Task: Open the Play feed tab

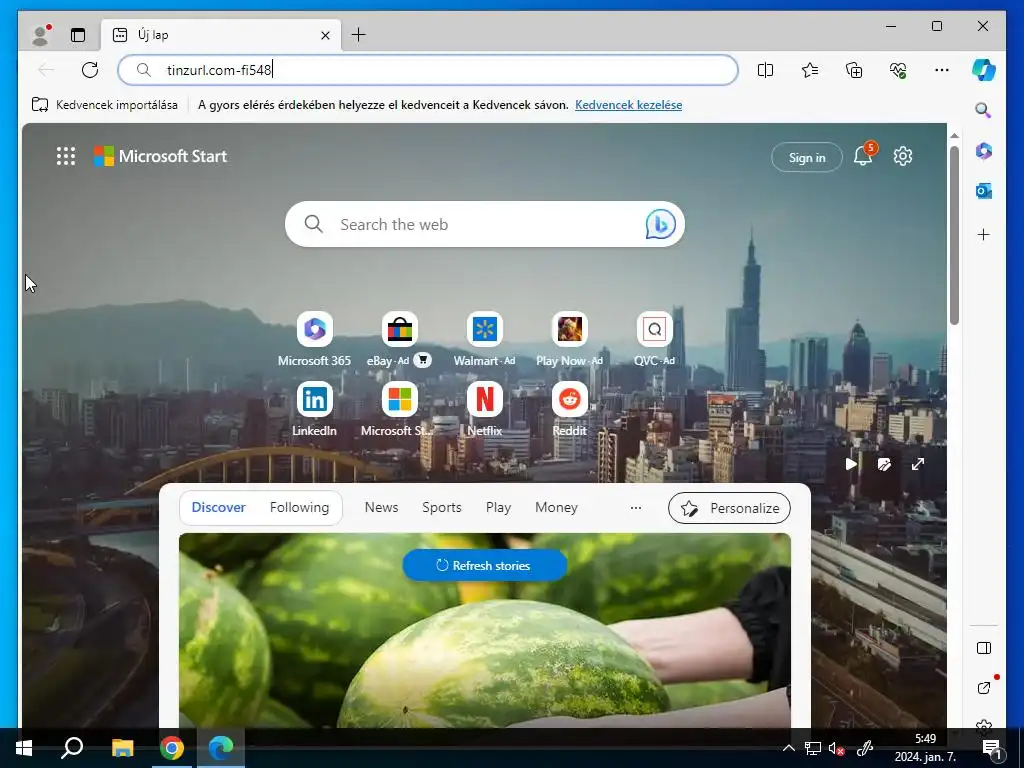Action: pyautogui.click(x=498, y=507)
